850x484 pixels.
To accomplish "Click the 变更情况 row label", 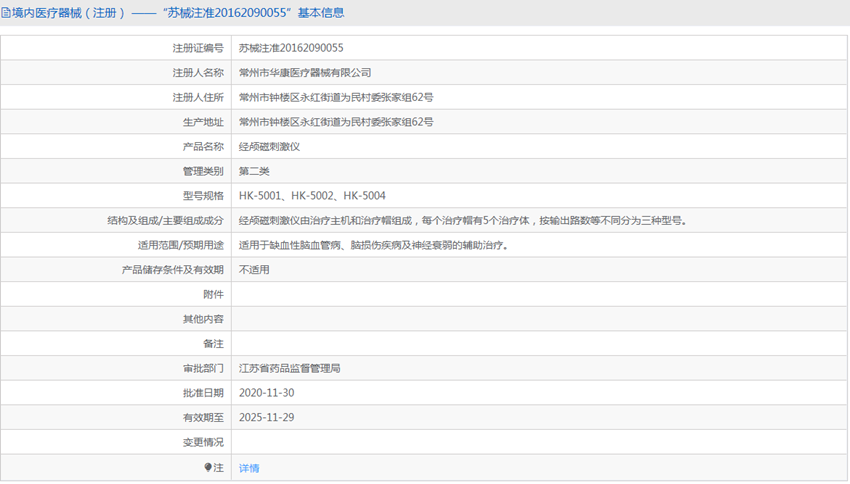I will coord(203,442).
